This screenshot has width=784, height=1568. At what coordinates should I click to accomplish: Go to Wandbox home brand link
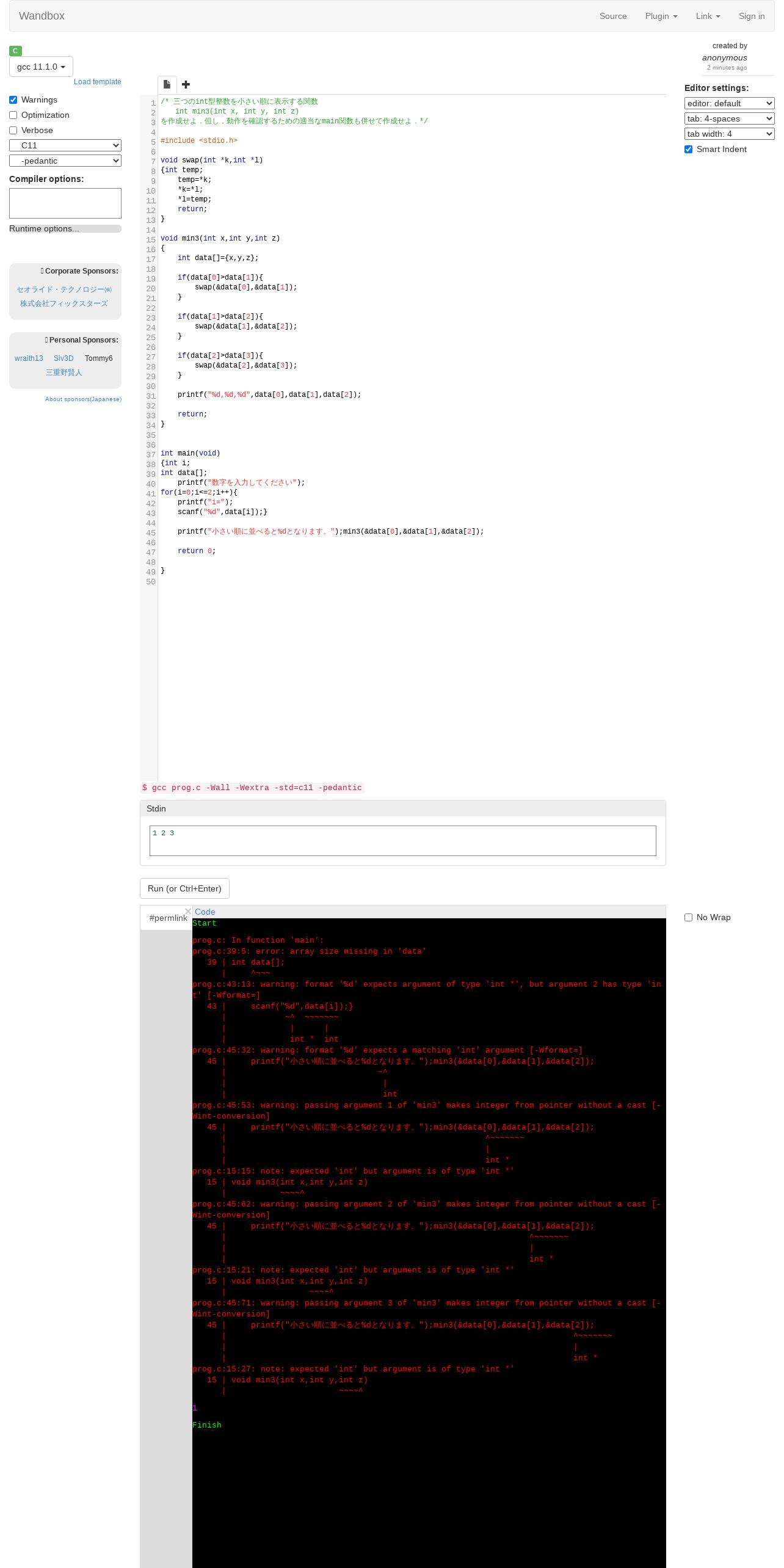pos(42,16)
